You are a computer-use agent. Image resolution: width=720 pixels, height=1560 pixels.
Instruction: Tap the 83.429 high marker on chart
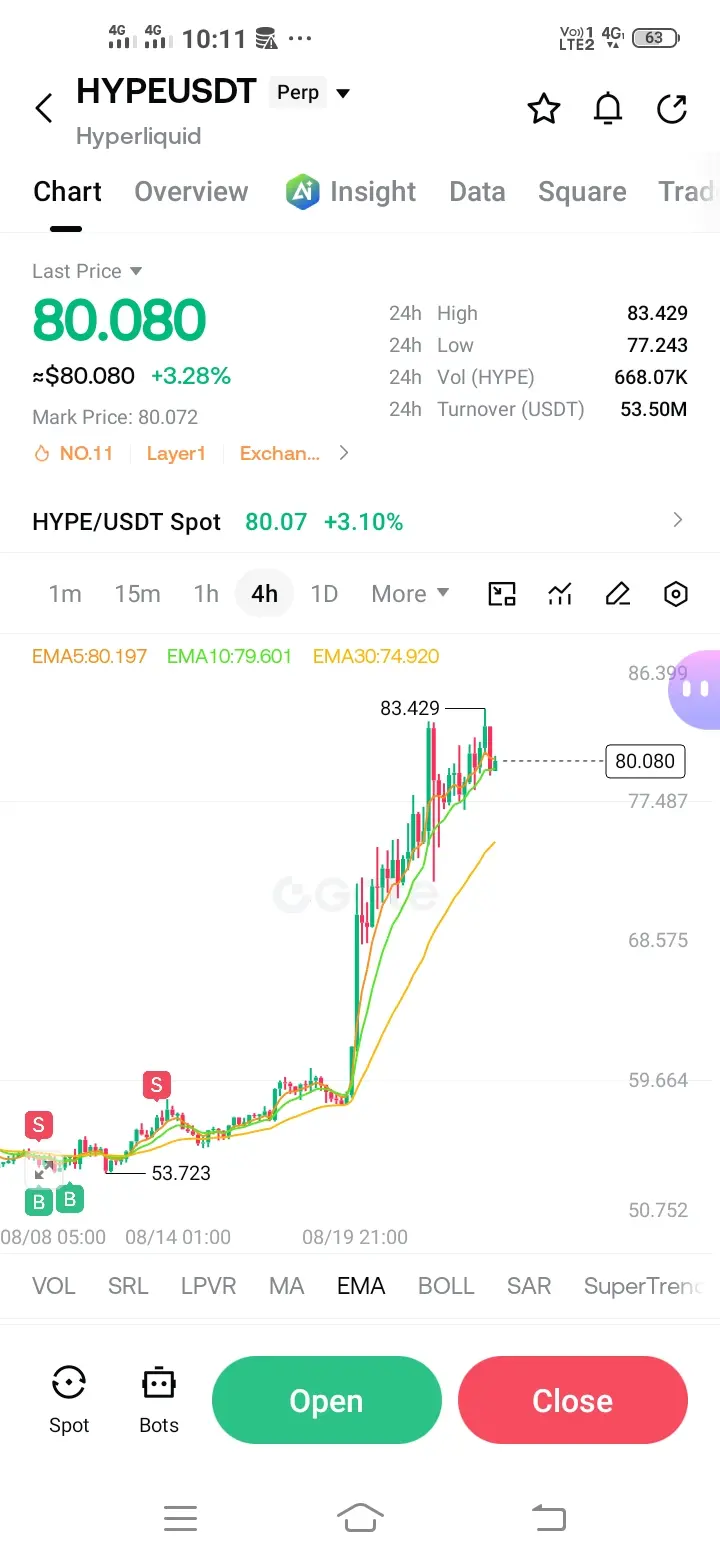pos(410,708)
